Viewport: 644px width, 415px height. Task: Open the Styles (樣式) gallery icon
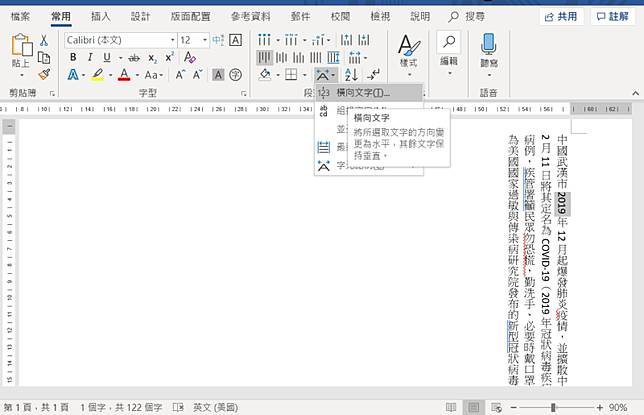point(408,48)
